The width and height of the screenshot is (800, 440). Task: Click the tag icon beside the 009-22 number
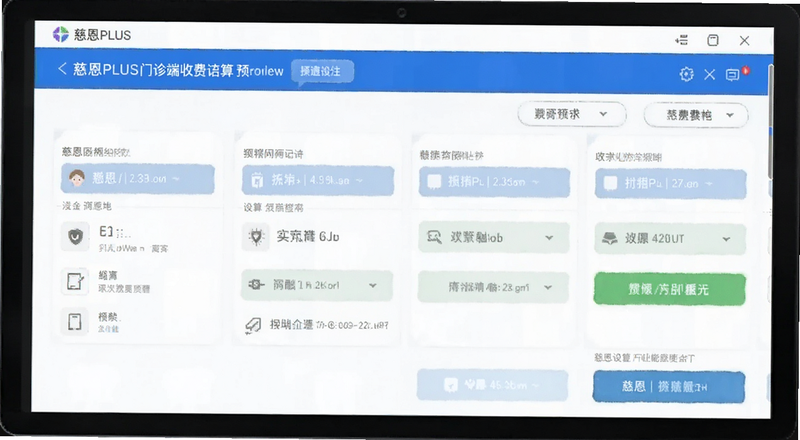(x=254, y=325)
